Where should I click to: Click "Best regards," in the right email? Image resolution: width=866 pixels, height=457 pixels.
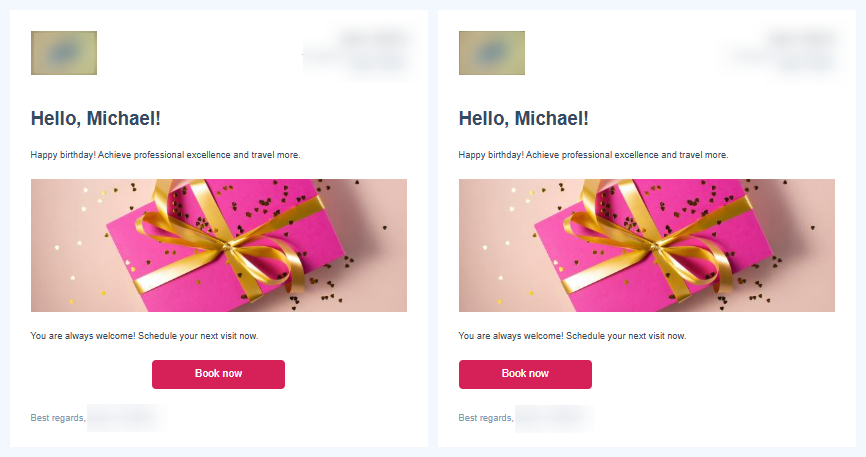486,417
